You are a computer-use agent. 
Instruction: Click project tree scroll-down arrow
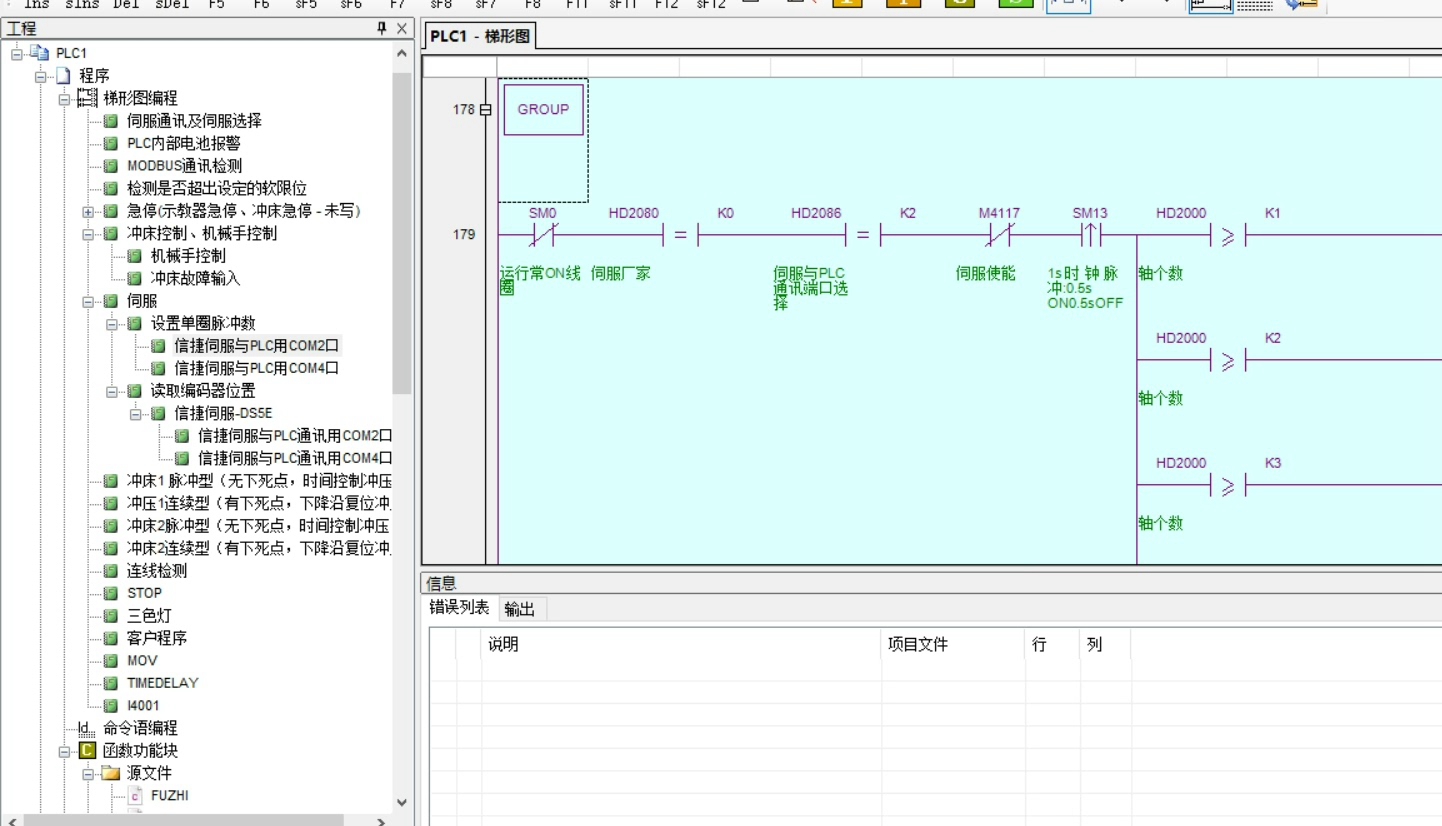402,802
